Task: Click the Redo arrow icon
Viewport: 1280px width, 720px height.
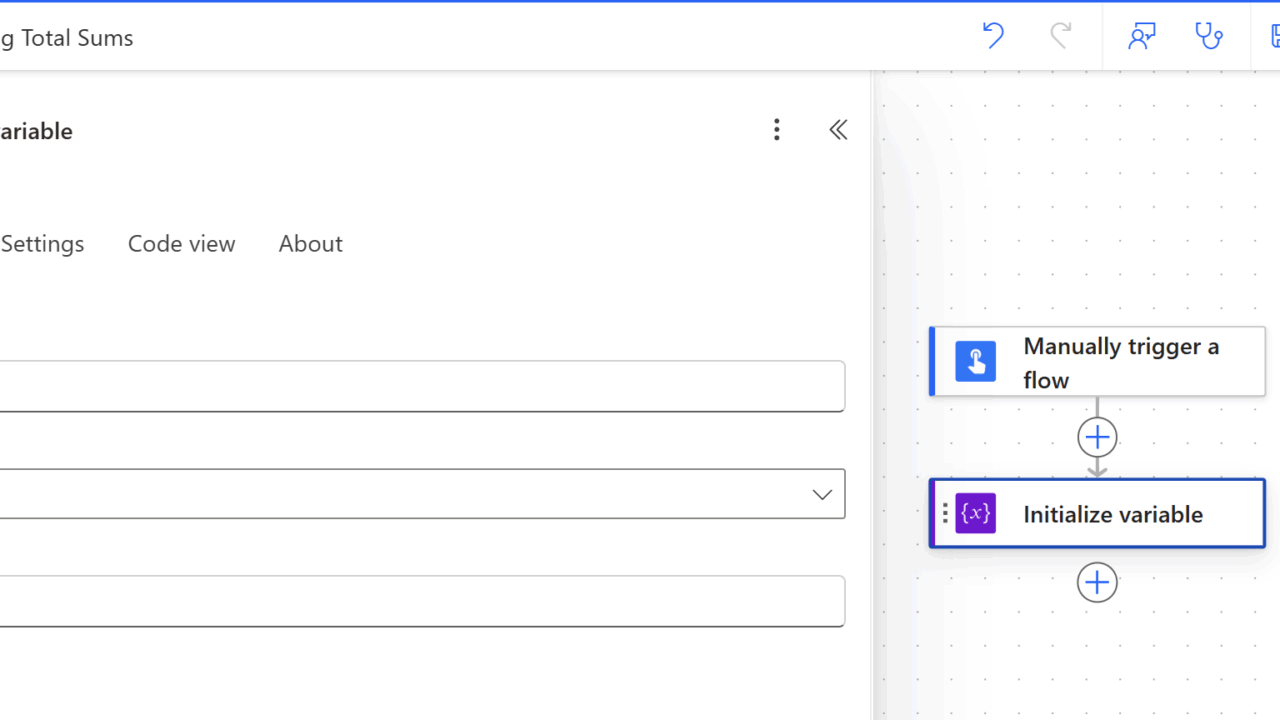Action: click(1060, 36)
